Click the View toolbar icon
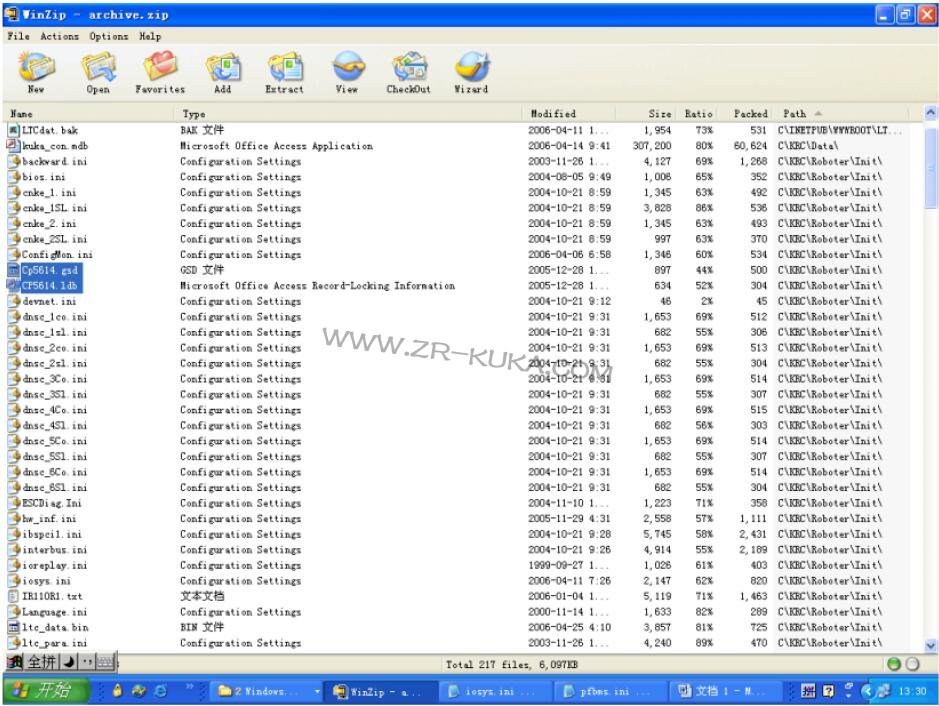Image resolution: width=939 pixels, height=706 pixels. [347, 73]
